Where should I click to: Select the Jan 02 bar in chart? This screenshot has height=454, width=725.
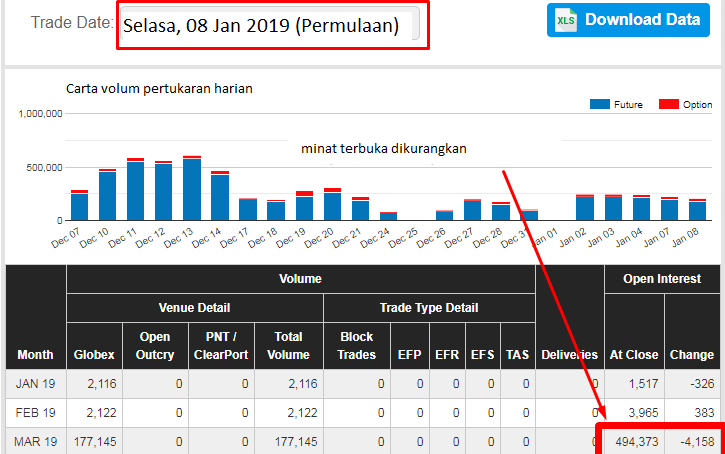coord(585,207)
